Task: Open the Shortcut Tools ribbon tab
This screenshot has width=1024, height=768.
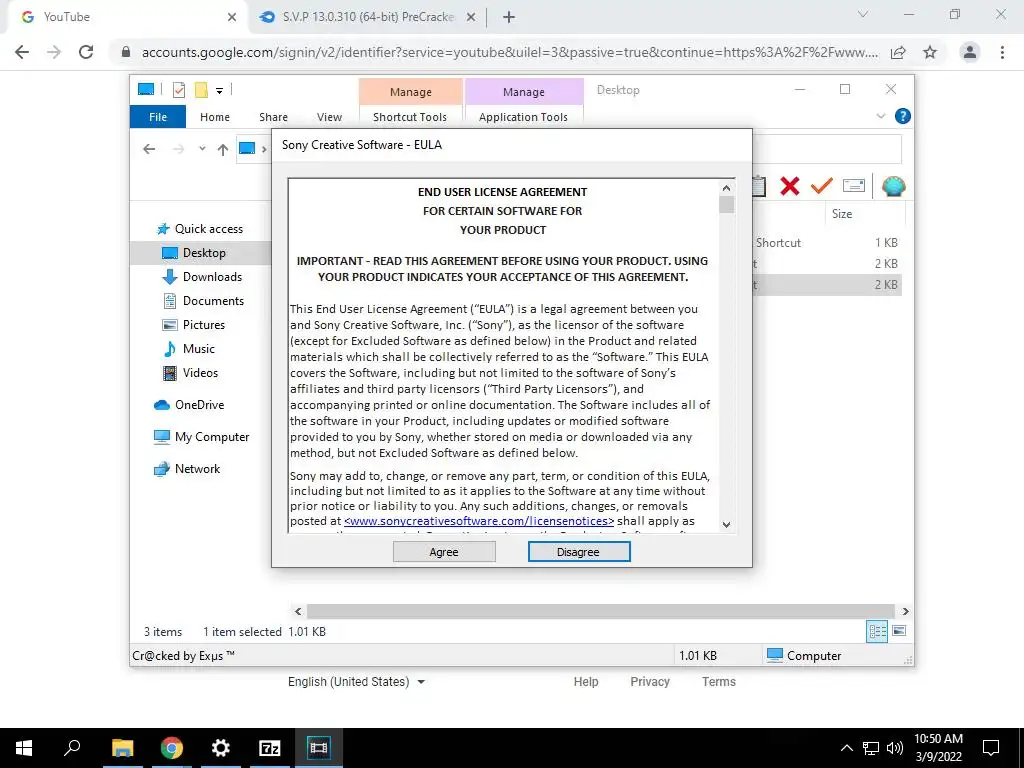Action: click(410, 117)
